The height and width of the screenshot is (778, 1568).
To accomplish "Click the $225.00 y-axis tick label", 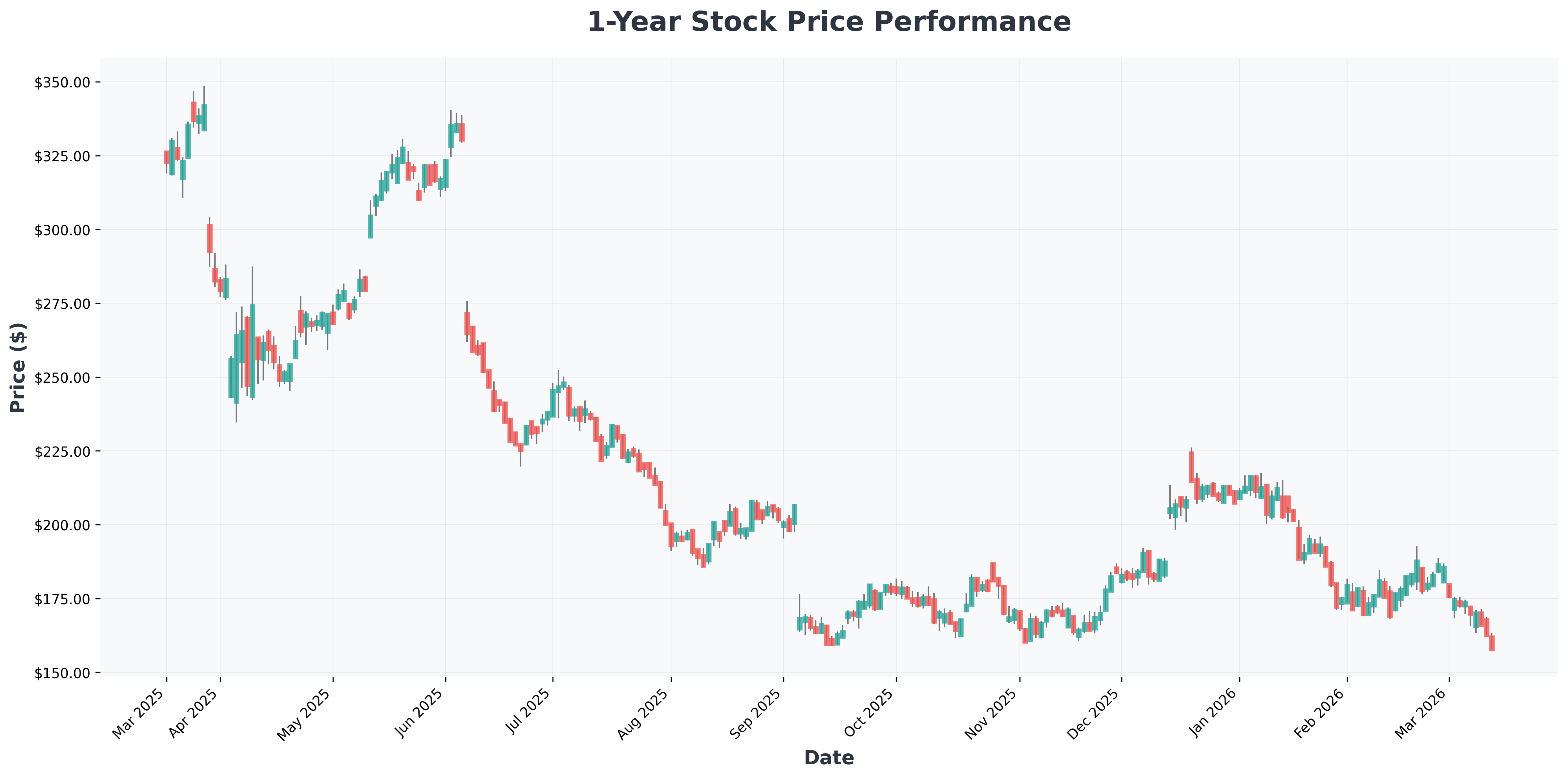I will pos(61,451).
